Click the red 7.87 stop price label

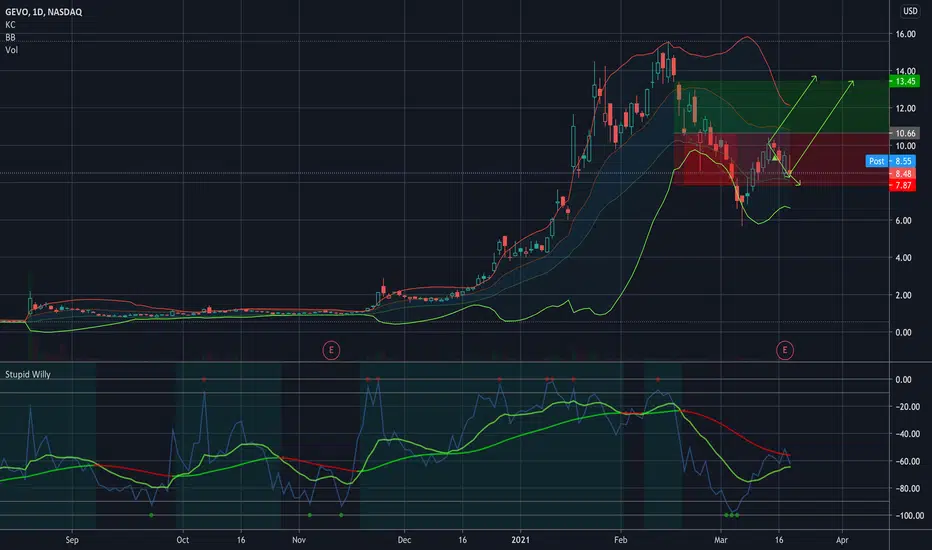pos(902,186)
